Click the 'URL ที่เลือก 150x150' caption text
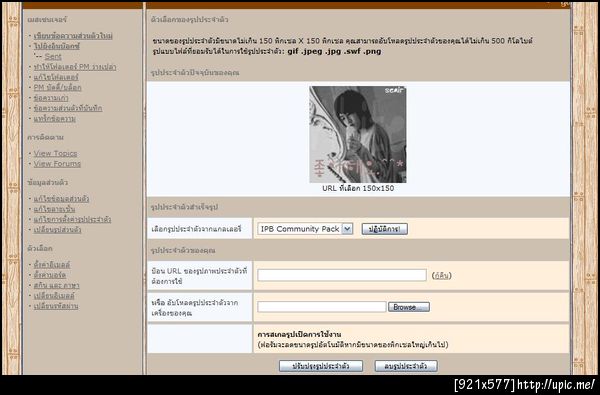The height and width of the screenshot is (395, 600). [358, 188]
